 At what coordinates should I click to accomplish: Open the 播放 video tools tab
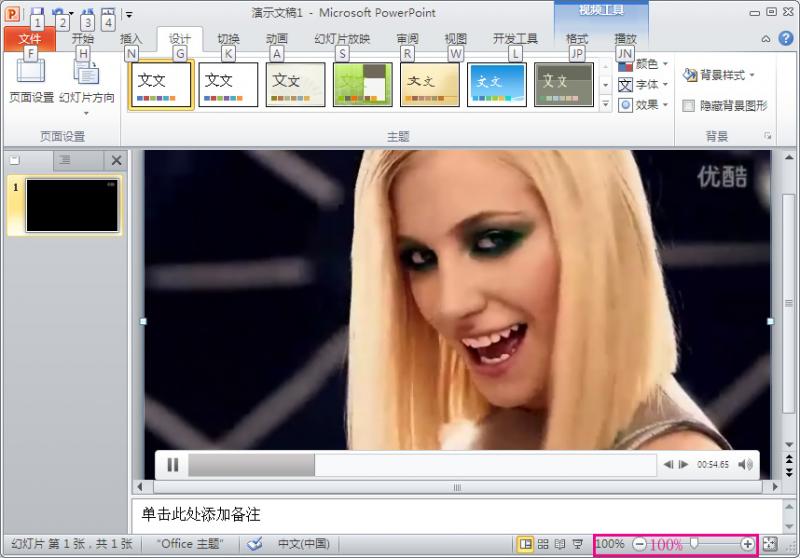click(625, 39)
